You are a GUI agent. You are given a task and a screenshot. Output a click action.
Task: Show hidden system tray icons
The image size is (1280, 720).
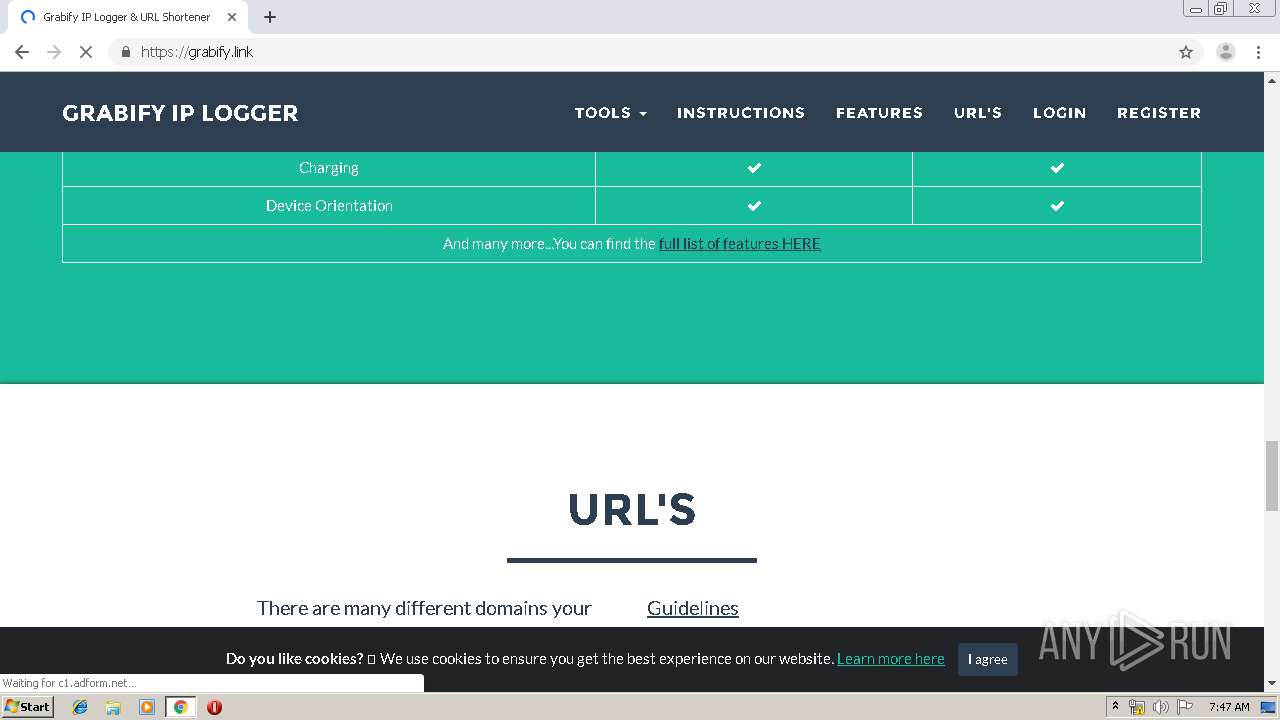(1115, 707)
